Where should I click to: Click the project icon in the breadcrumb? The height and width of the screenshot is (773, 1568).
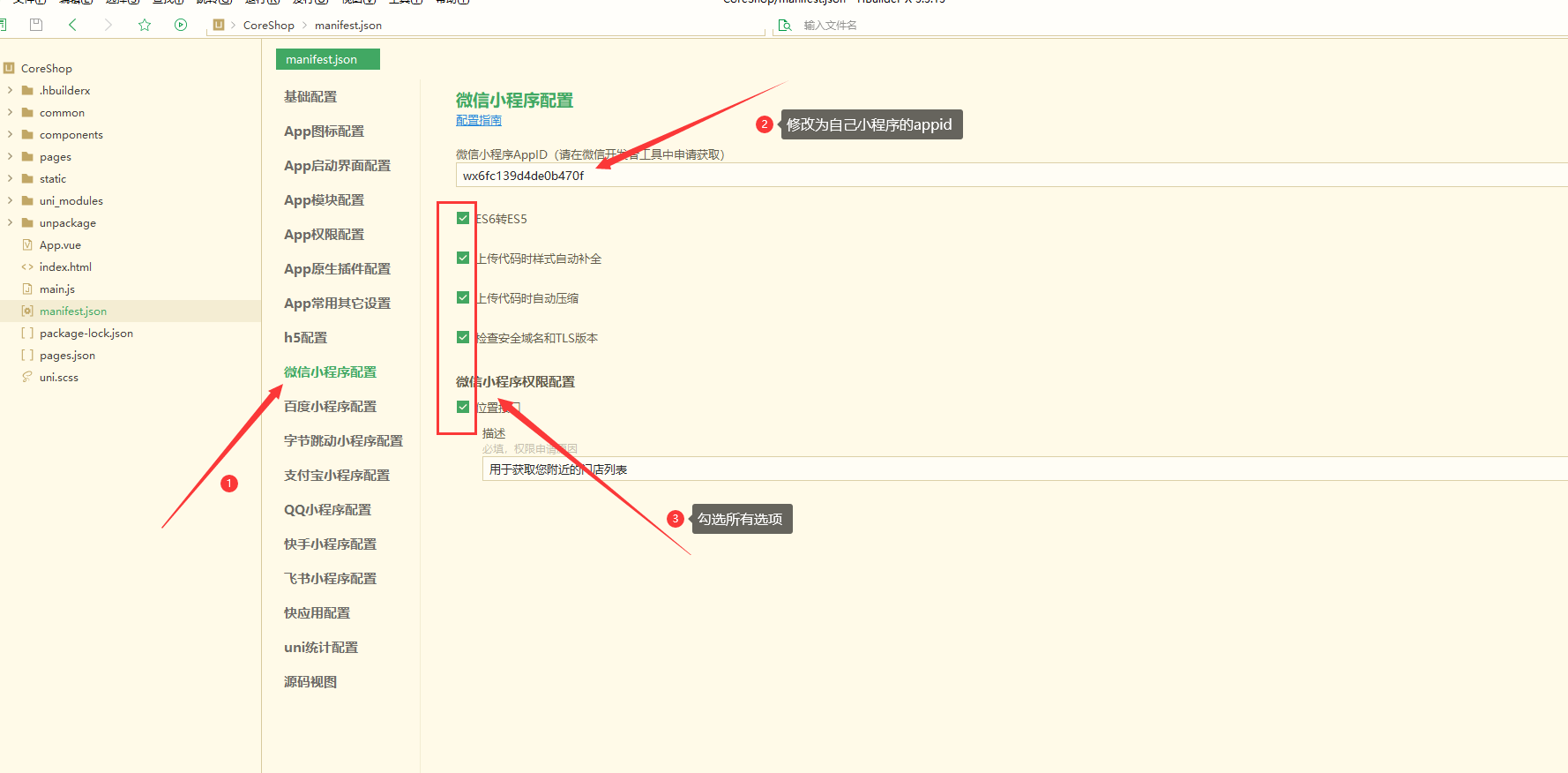[x=219, y=25]
